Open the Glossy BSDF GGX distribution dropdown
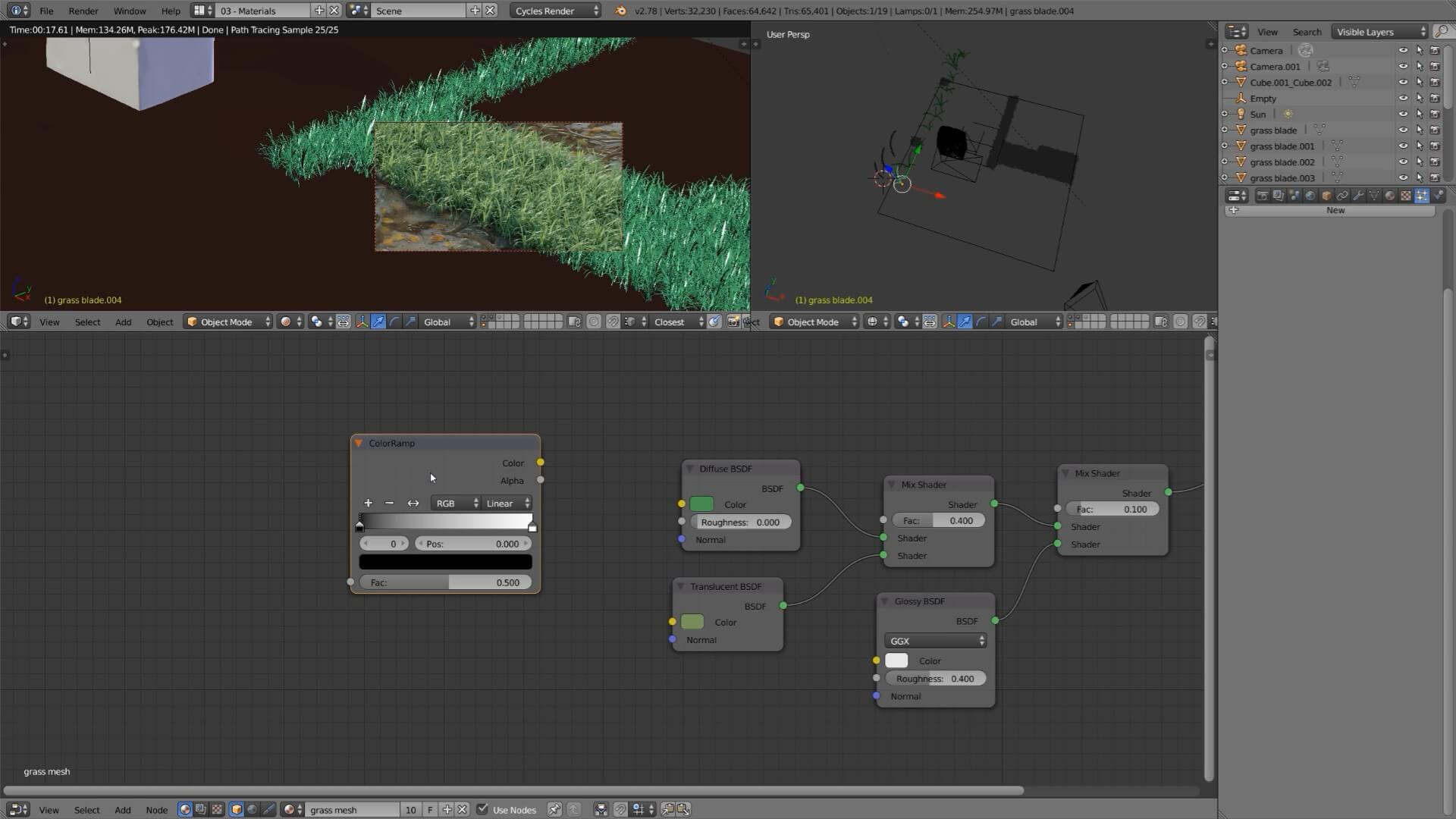This screenshot has height=819, width=1456. [937, 641]
